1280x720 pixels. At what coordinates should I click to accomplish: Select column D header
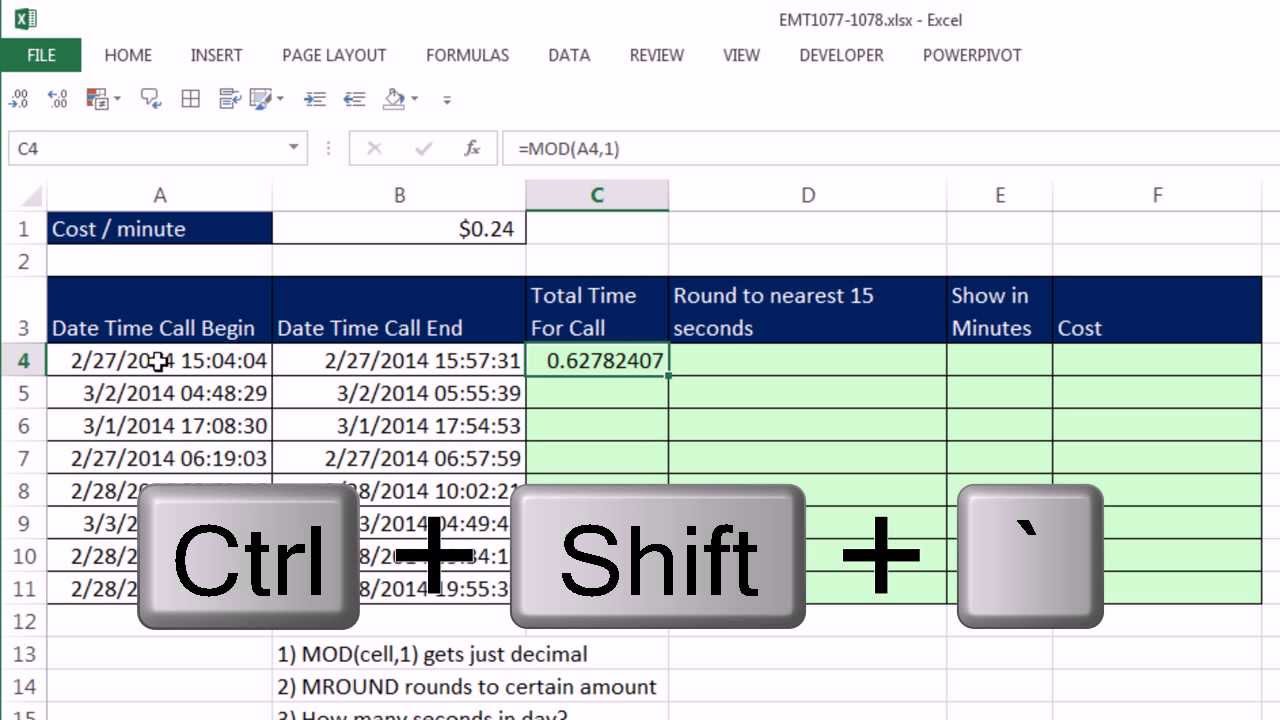(x=807, y=195)
